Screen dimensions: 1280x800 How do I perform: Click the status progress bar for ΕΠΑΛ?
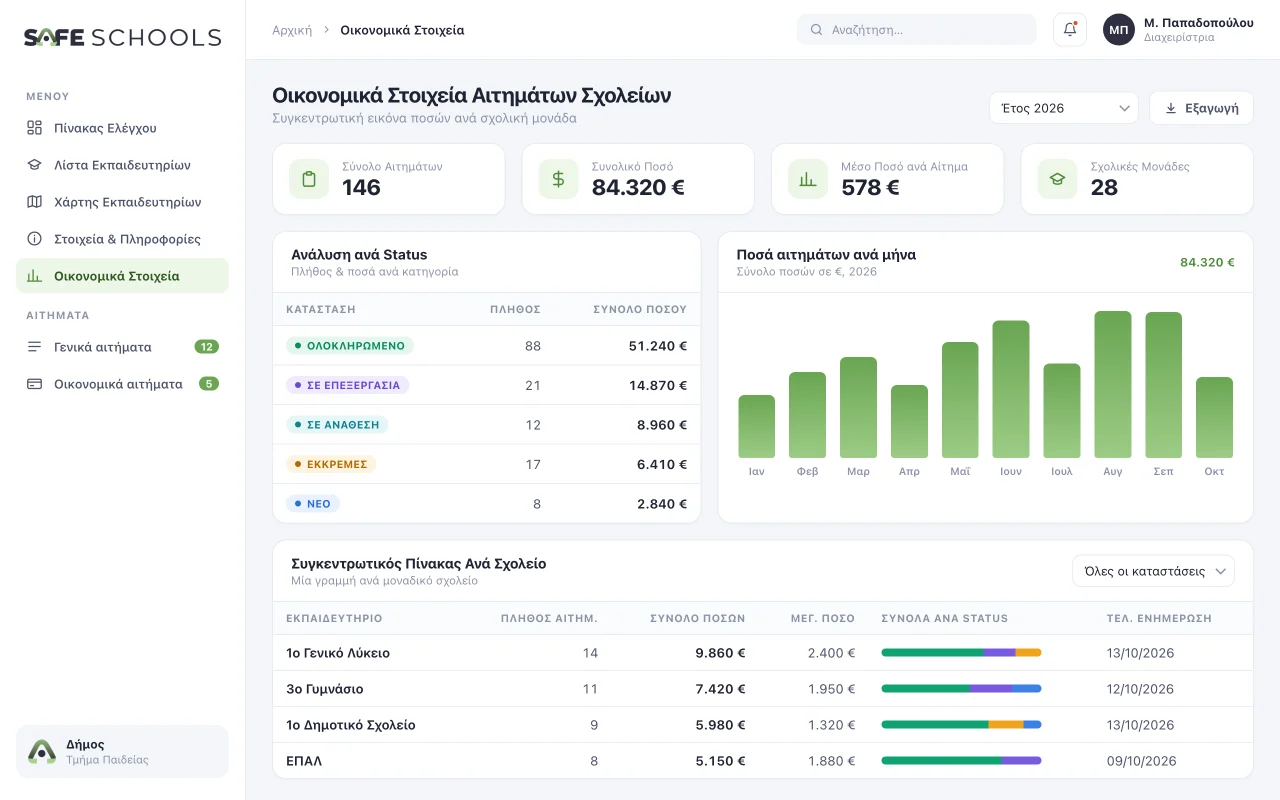961,761
